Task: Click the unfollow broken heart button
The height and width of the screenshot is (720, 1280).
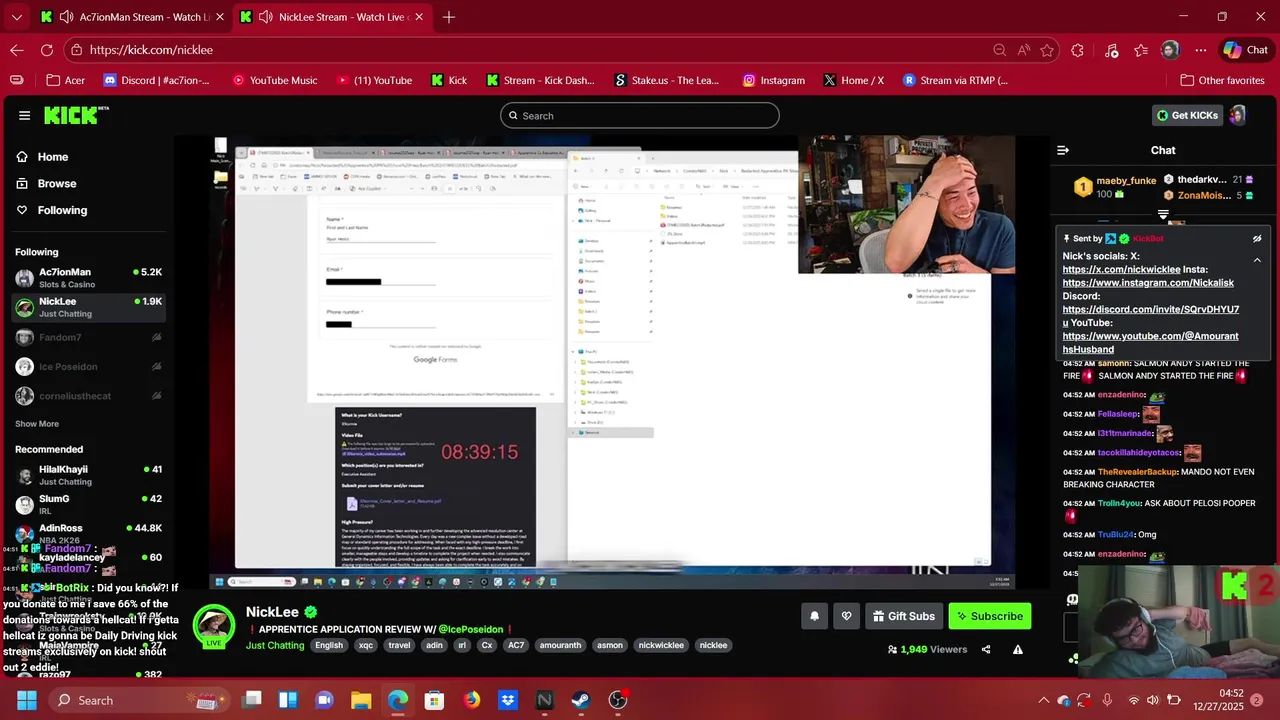Action: (846, 616)
